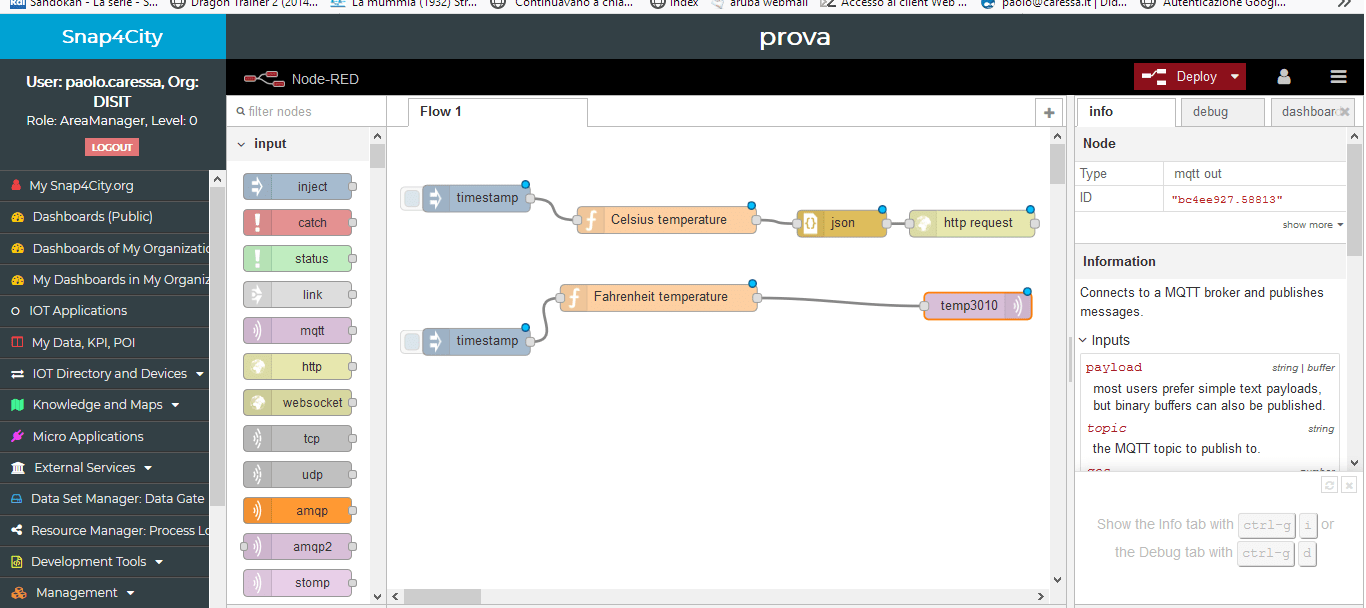Select the inject node in palette
Viewport: 1366px width, 608px height.
click(x=298, y=187)
